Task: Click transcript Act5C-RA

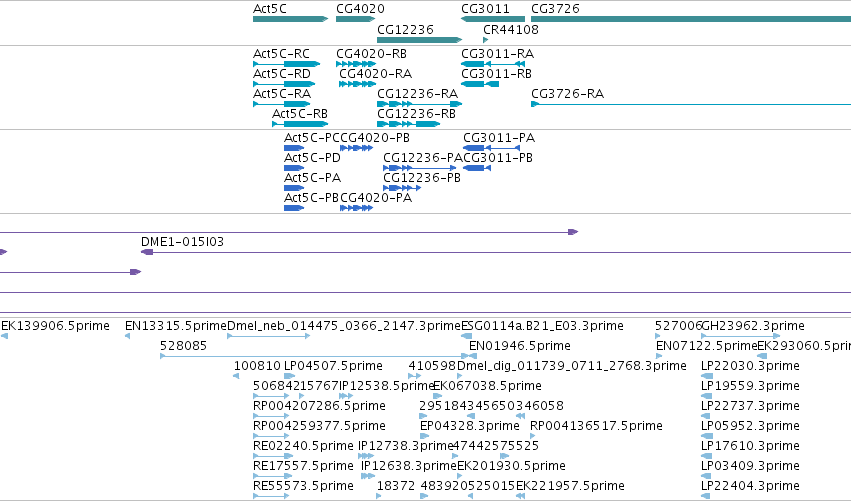Action: pyautogui.click(x=282, y=104)
